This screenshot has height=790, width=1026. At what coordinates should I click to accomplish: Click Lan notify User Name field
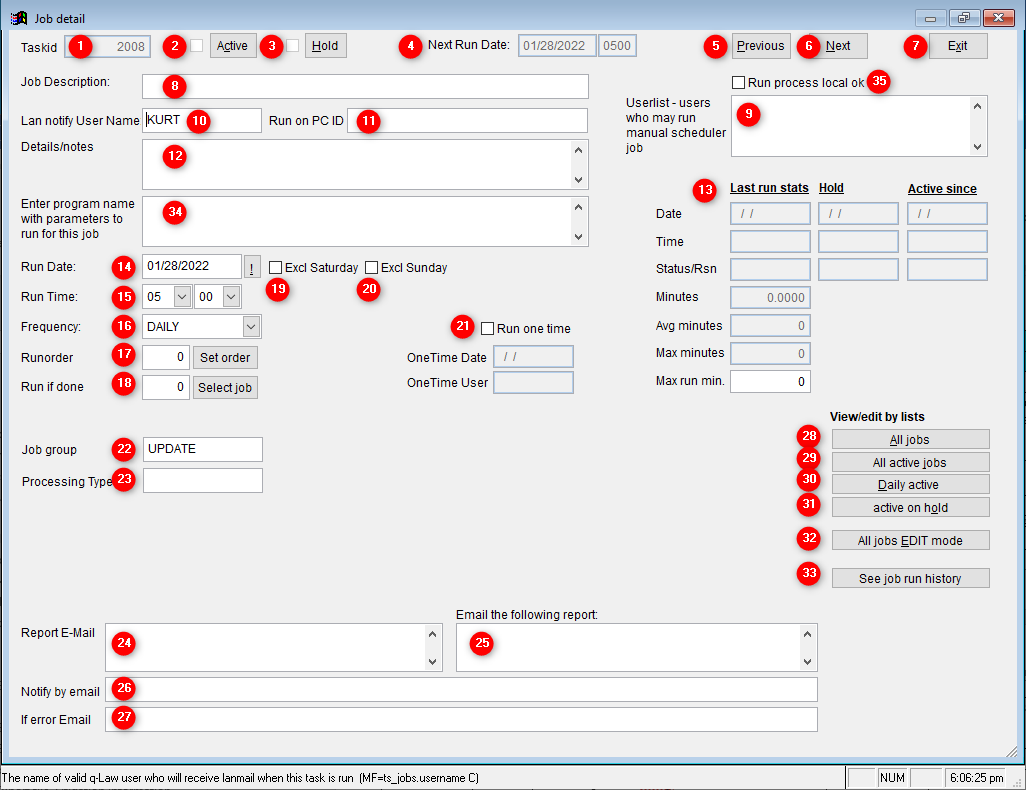(202, 120)
